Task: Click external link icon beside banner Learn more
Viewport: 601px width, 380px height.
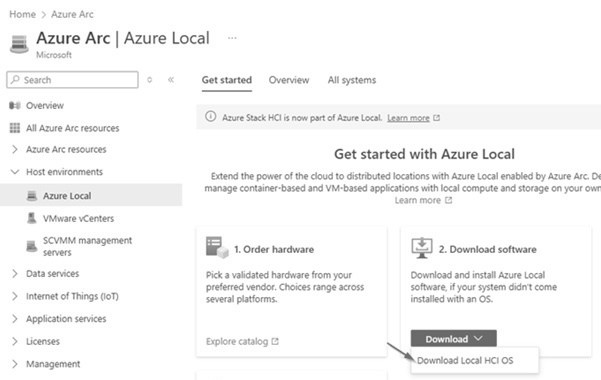Action: pos(436,118)
